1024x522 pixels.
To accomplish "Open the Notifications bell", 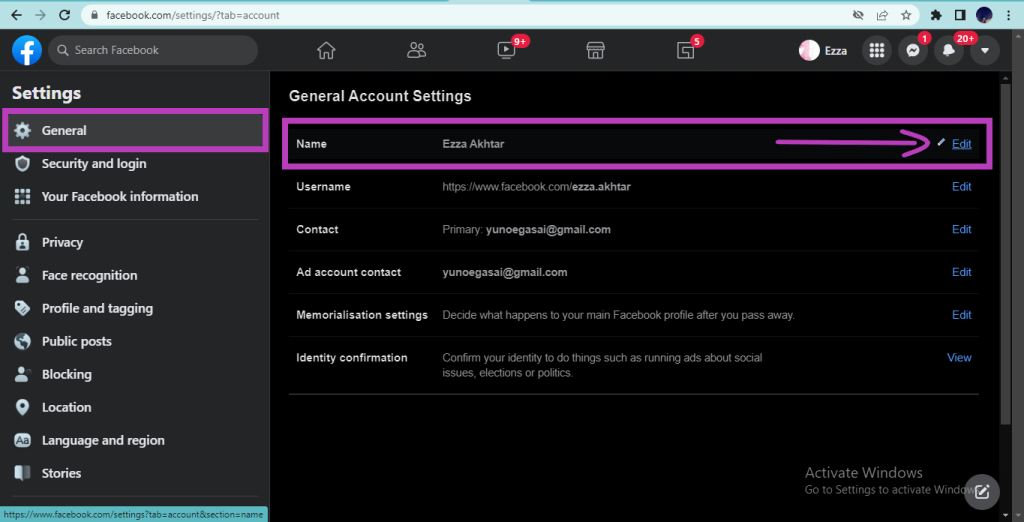I will pyautogui.click(x=949, y=50).
